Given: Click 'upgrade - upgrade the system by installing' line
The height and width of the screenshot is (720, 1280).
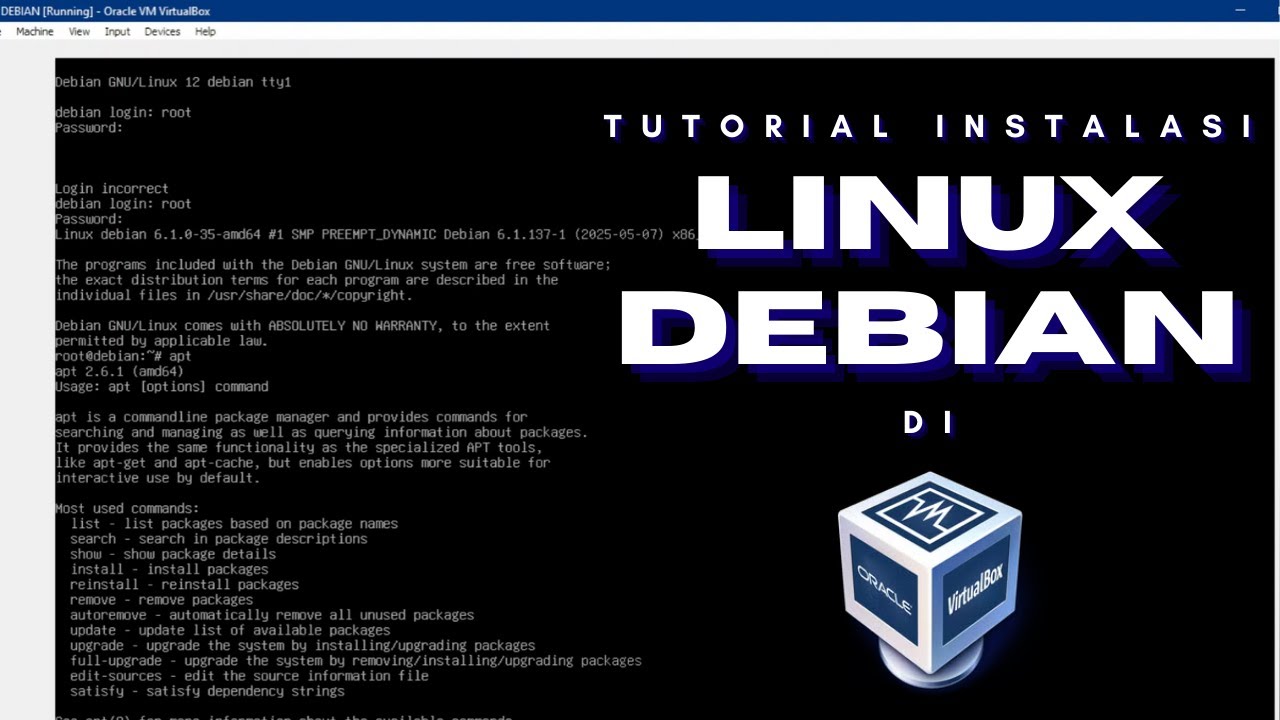Looking at the screenshot, I should point(302,645).
